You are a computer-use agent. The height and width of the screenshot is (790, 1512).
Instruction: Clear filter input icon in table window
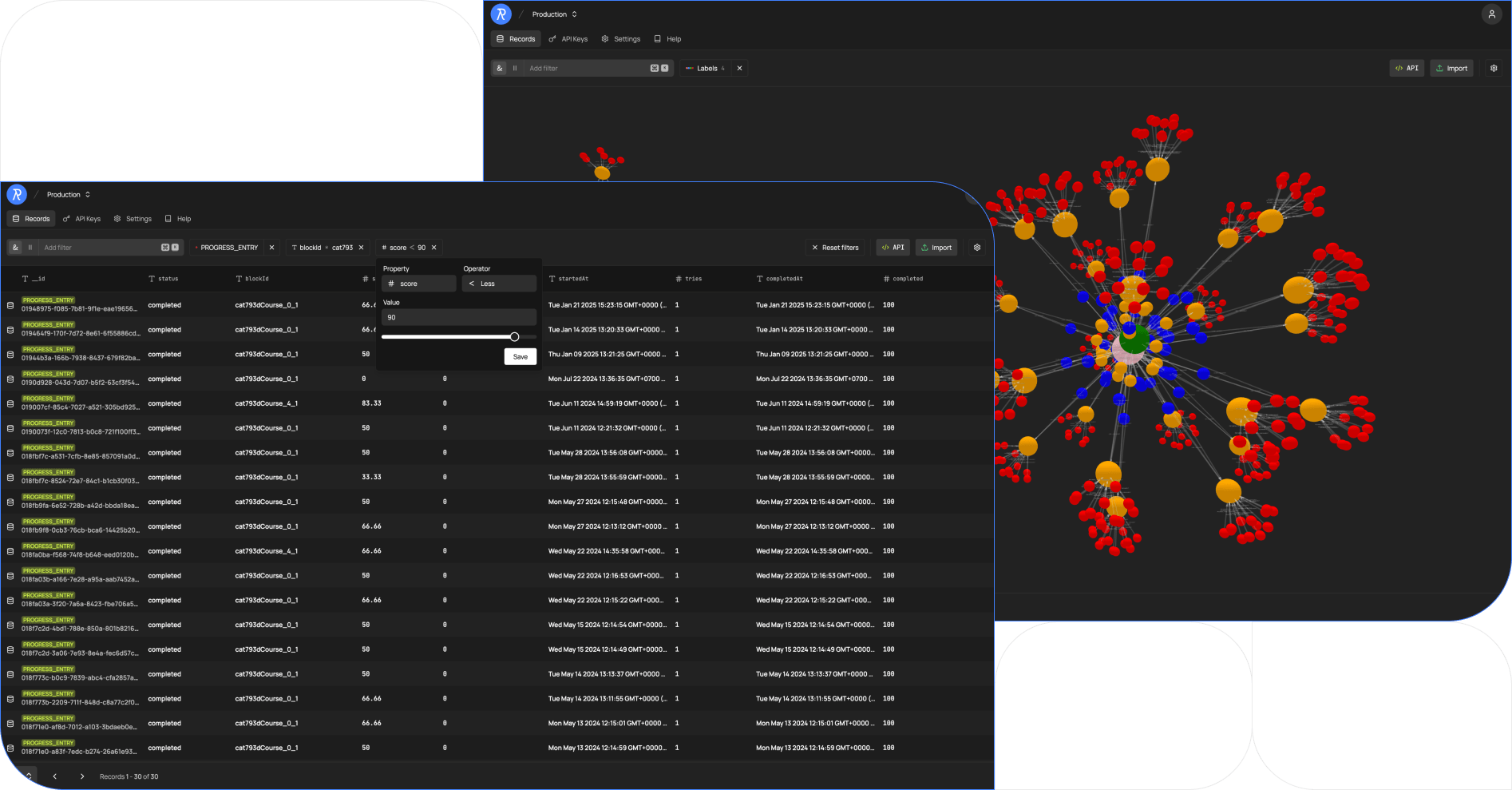(x=176, y=248)
